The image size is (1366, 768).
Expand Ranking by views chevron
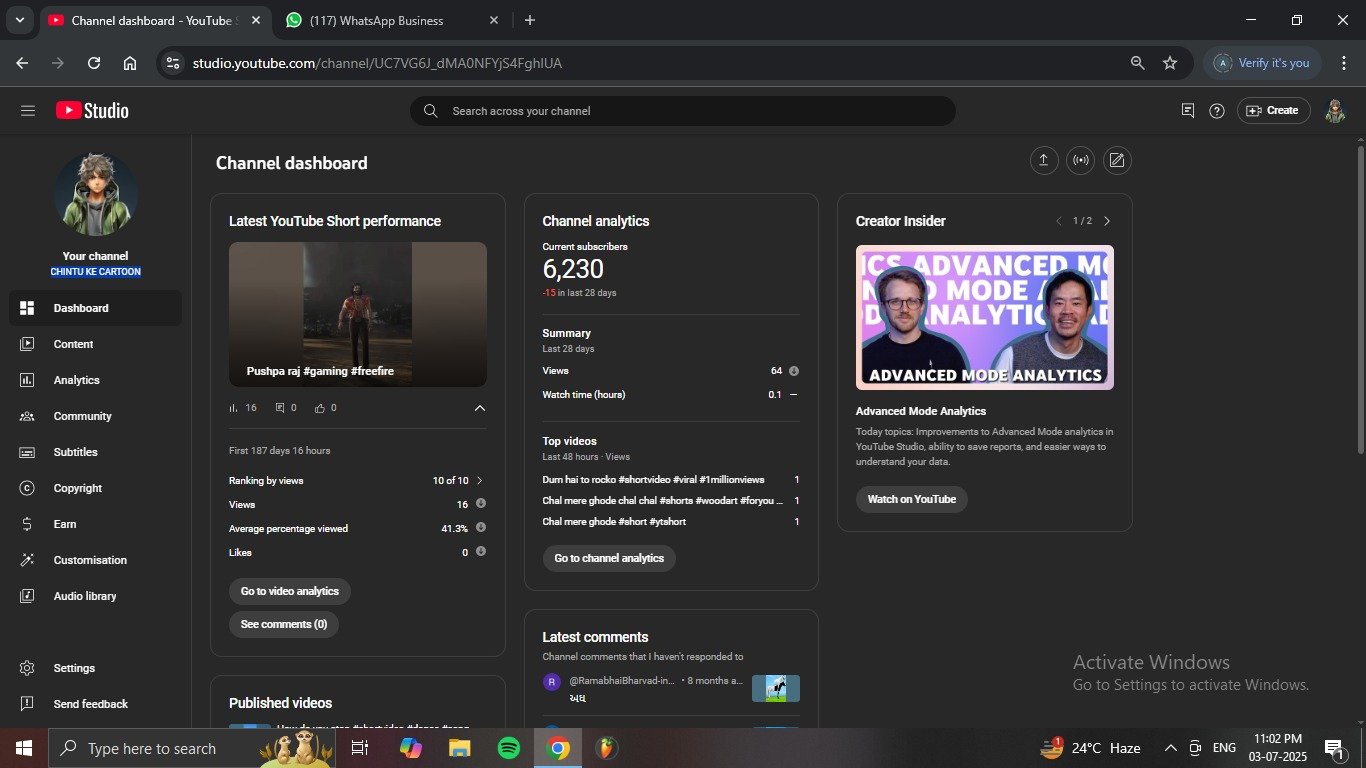click(480, 481)
